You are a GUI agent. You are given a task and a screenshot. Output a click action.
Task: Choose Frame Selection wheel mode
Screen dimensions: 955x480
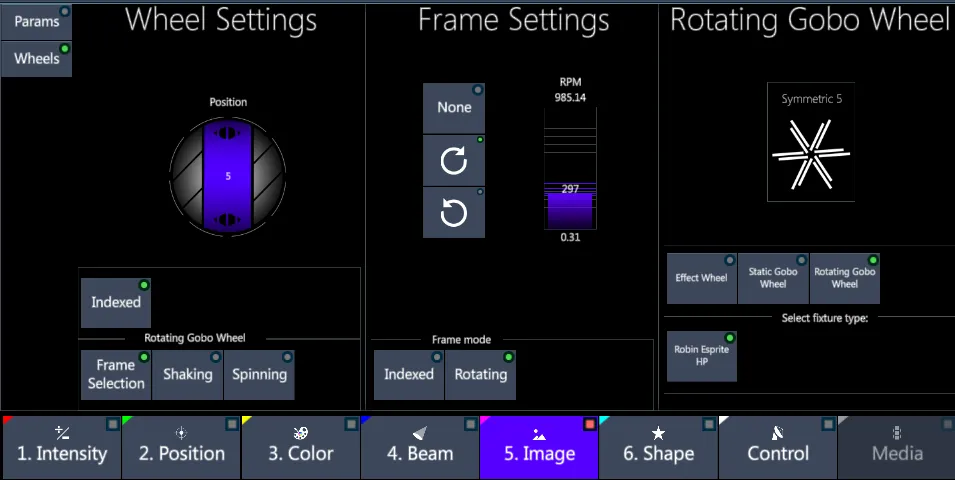click(116, 375)
